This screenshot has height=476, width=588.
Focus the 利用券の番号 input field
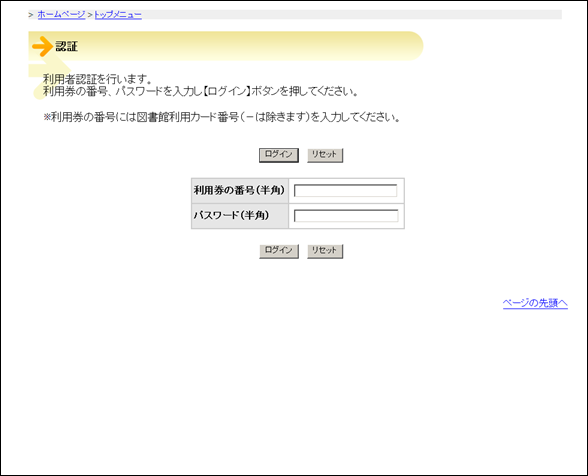pyautogui.click(x=345, y=191)
